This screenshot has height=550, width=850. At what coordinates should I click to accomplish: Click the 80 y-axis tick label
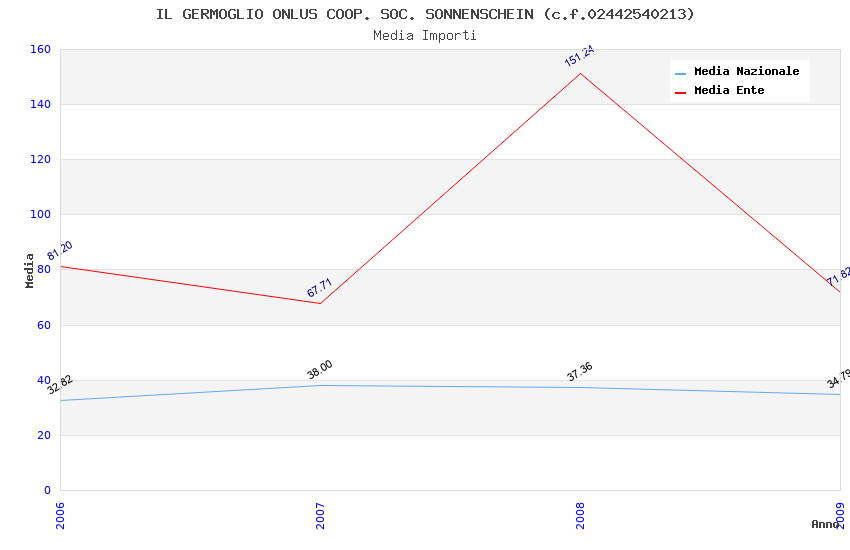(x=43, y=269)
